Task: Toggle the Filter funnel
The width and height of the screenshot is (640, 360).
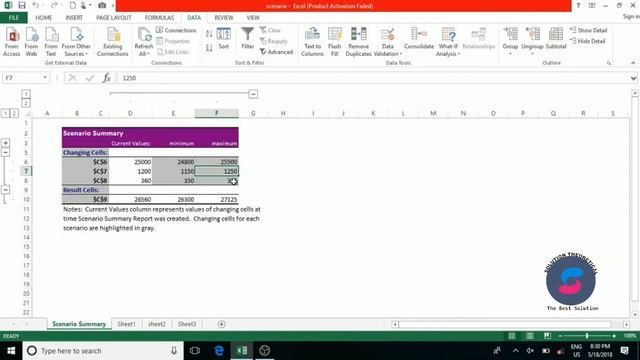Action: tap(247, 39)
